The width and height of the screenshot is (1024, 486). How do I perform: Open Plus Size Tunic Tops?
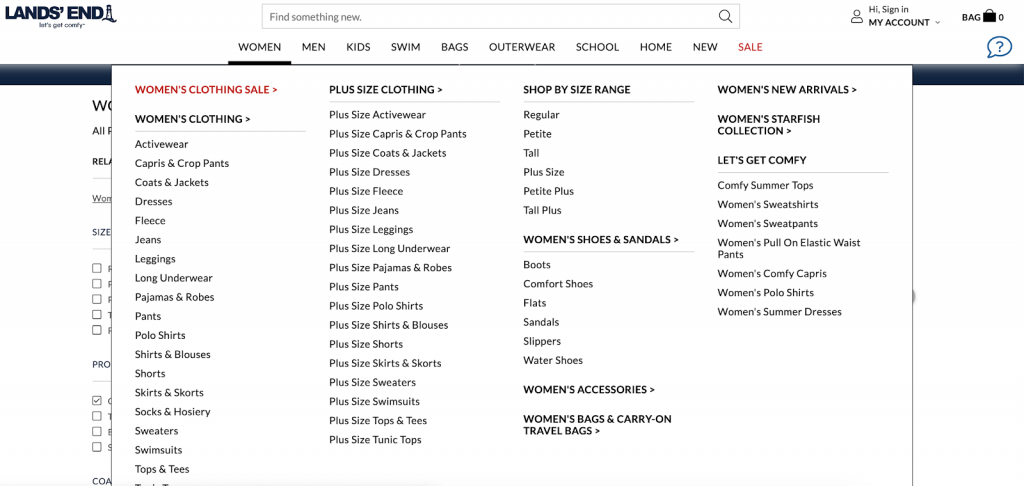coord(376,440)
